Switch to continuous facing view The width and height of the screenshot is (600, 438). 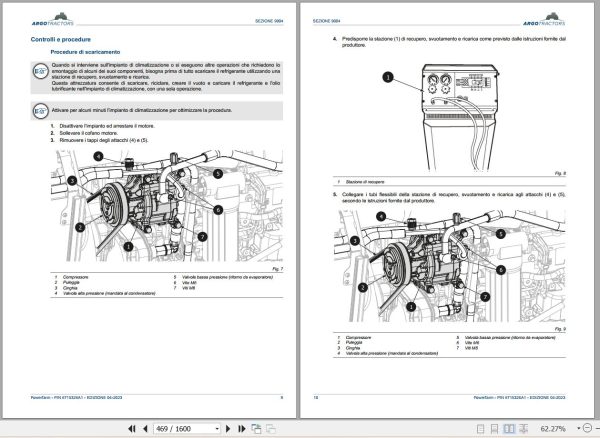tap(523, 429)
